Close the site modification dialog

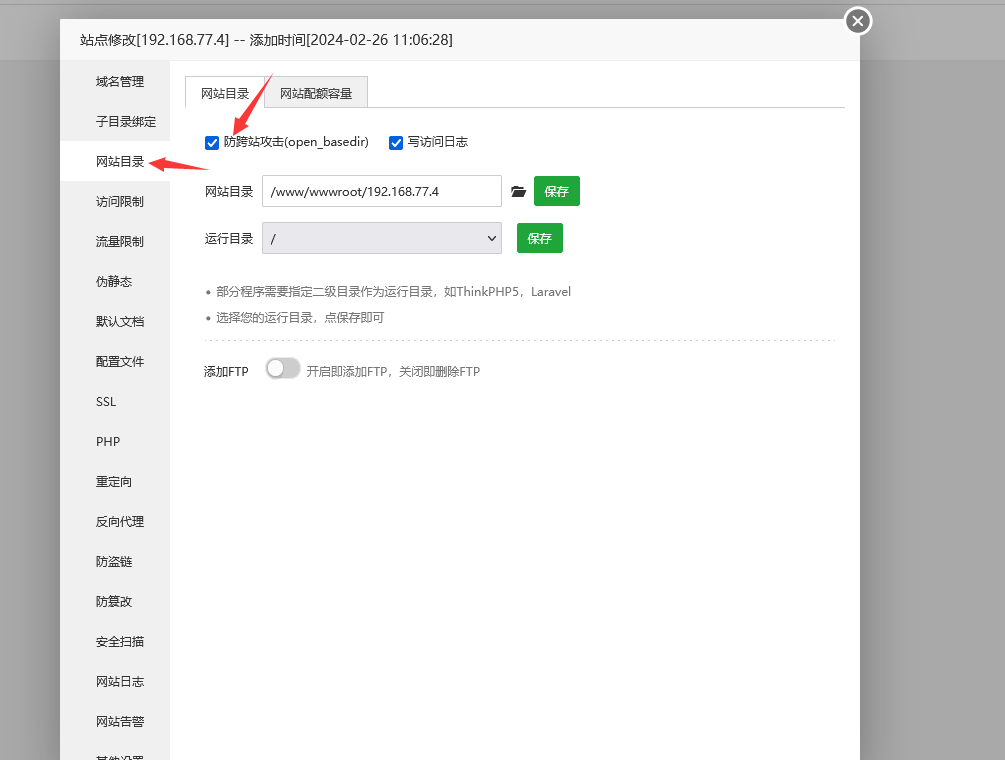pos(858,21)
